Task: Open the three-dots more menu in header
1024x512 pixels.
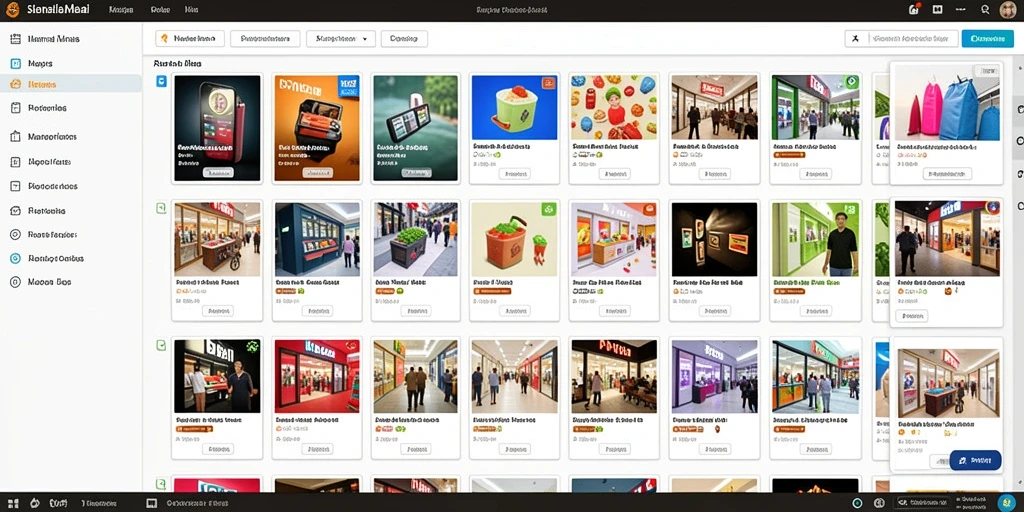Action: (x=961, y=10)
